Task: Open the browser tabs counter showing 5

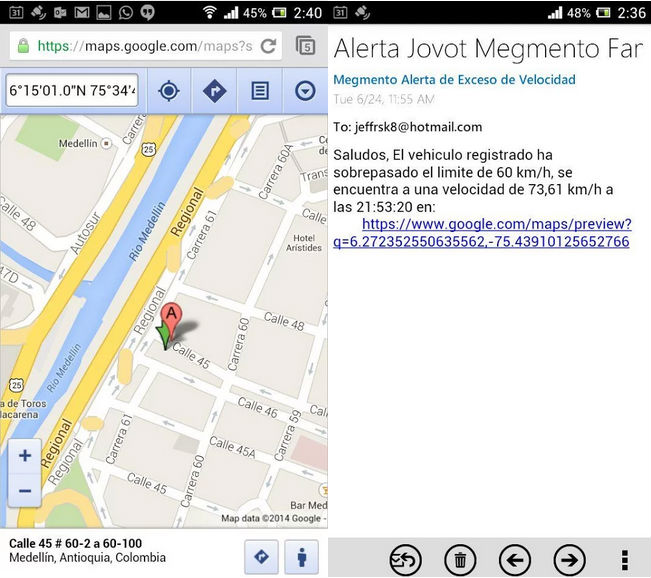Action: tap(306, 46)
